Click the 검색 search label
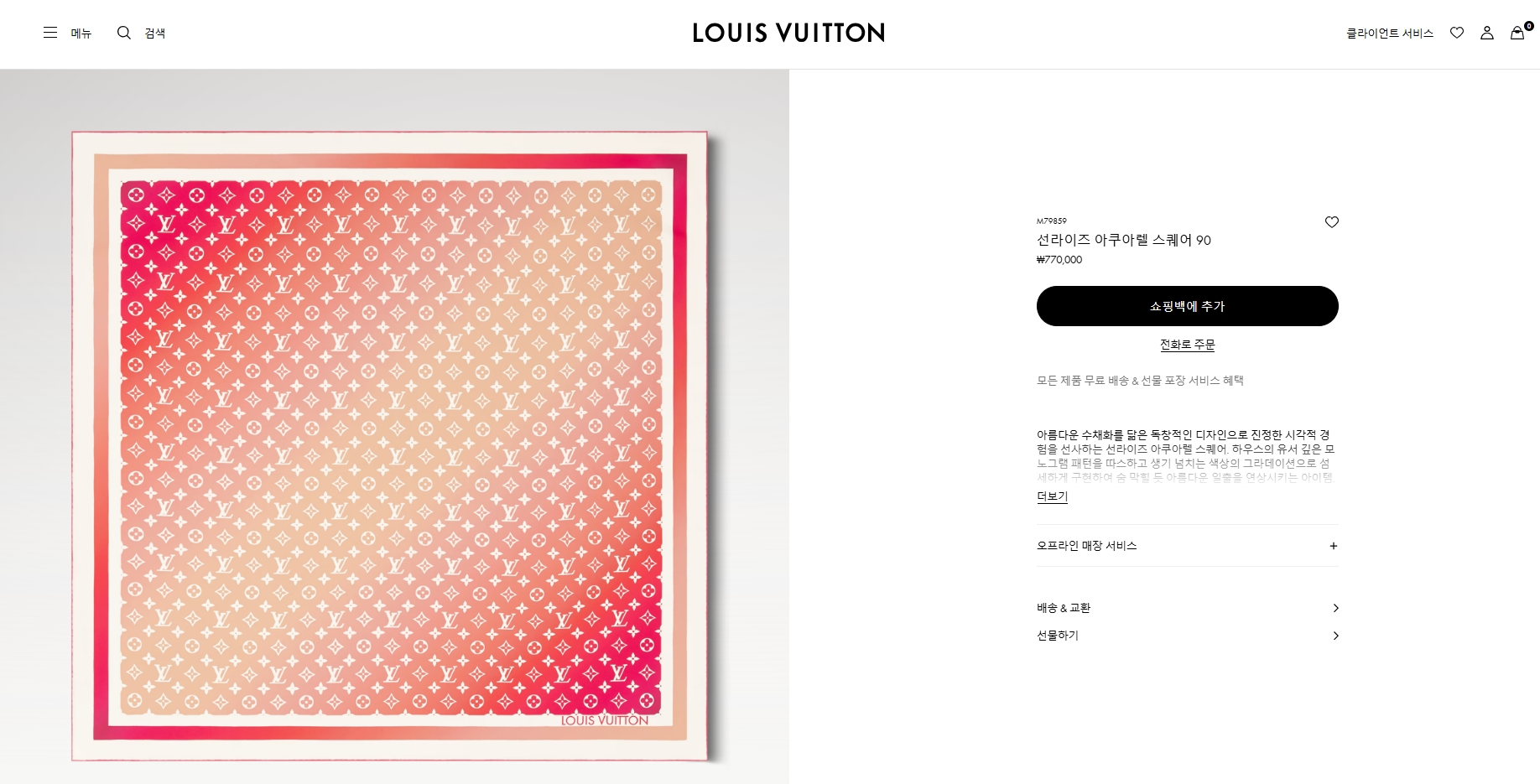Image resolution: width=1540 pixels, height=784 pixels. 155,34
